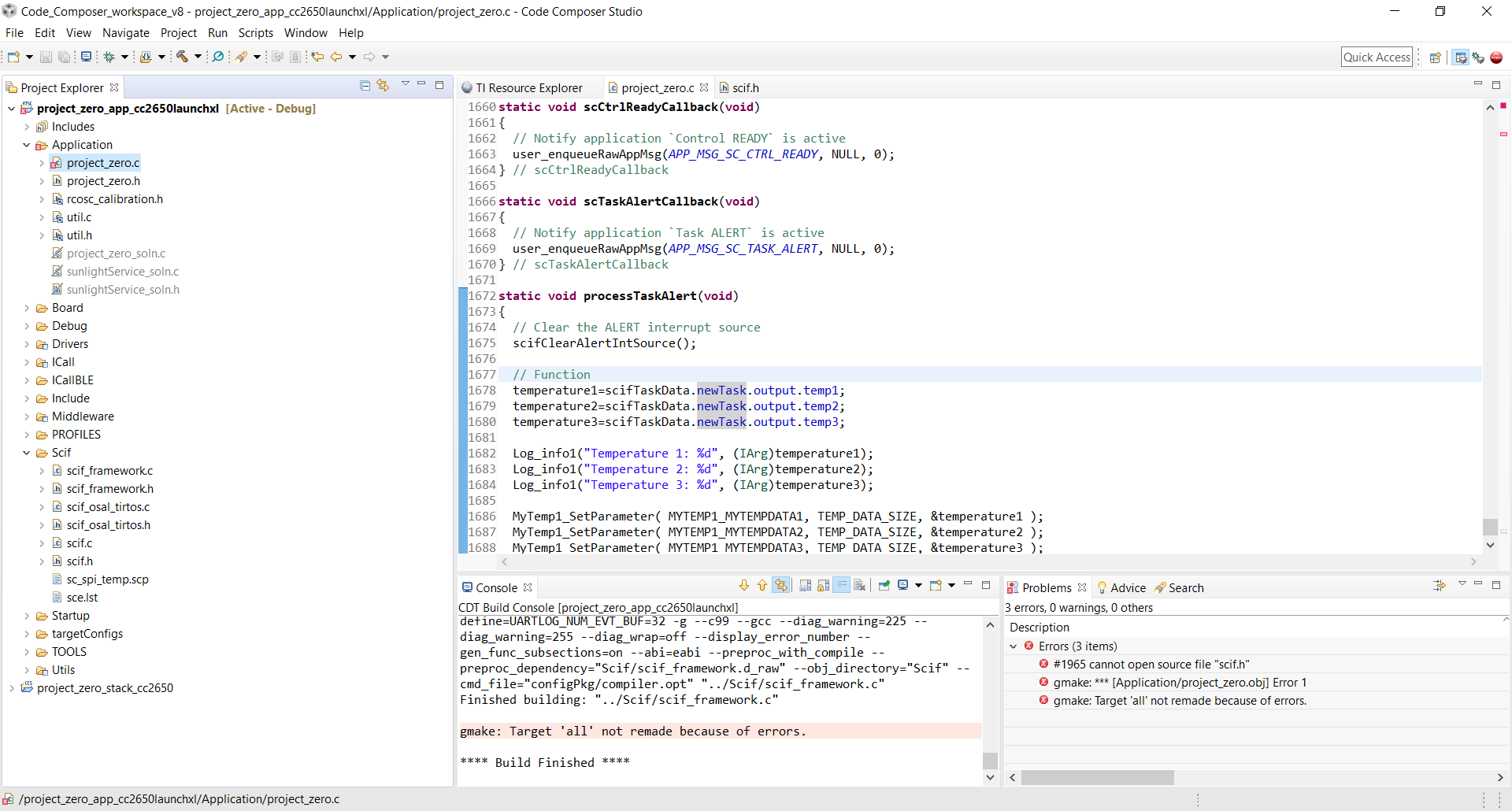Go to last edit location arrow icon
The image size is (1512, 811).
coord(317,57)
